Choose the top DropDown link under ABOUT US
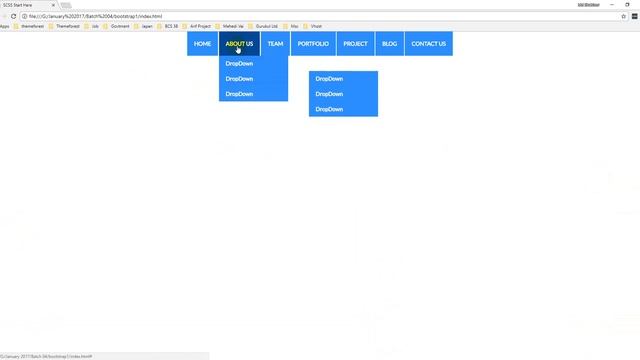Viewport: 640px width, 360px height. pyautogui.click(x=253, y=63)
